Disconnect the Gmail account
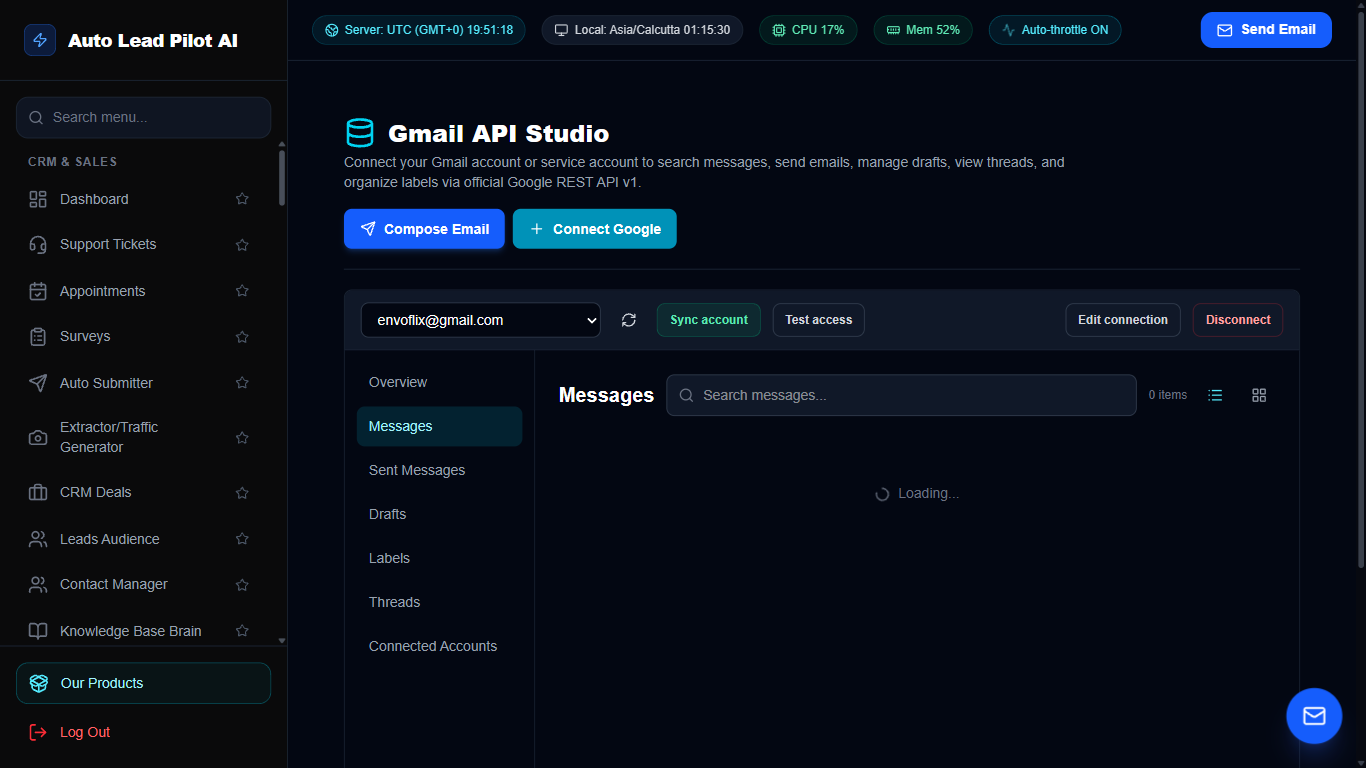This screenshot has width=1366, height=768. tap(1238, 320)
